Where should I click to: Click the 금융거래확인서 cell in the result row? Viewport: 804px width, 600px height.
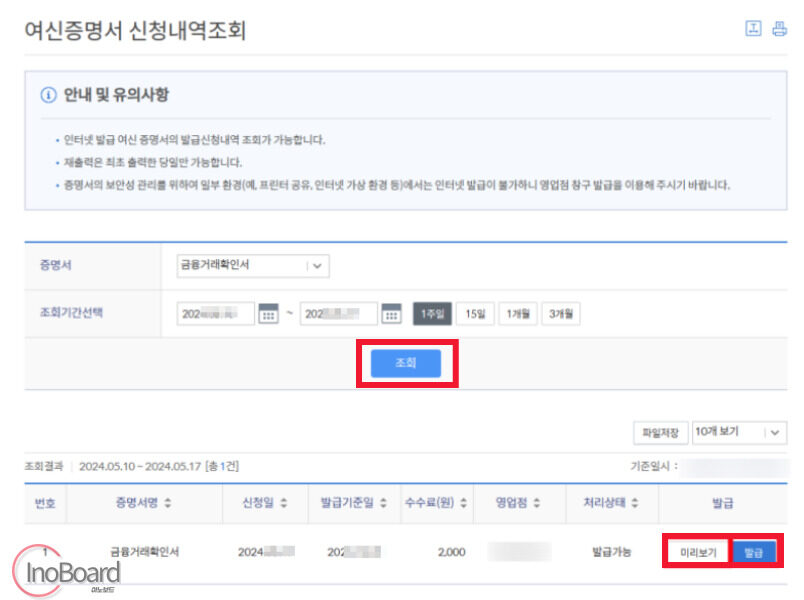coord(145,552)
